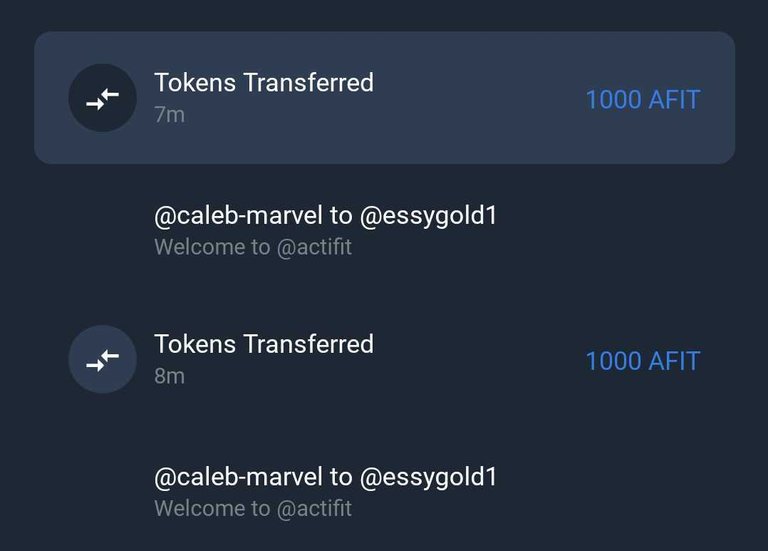Click the word "to" between usernames, second transfer

tap(341, 478)
